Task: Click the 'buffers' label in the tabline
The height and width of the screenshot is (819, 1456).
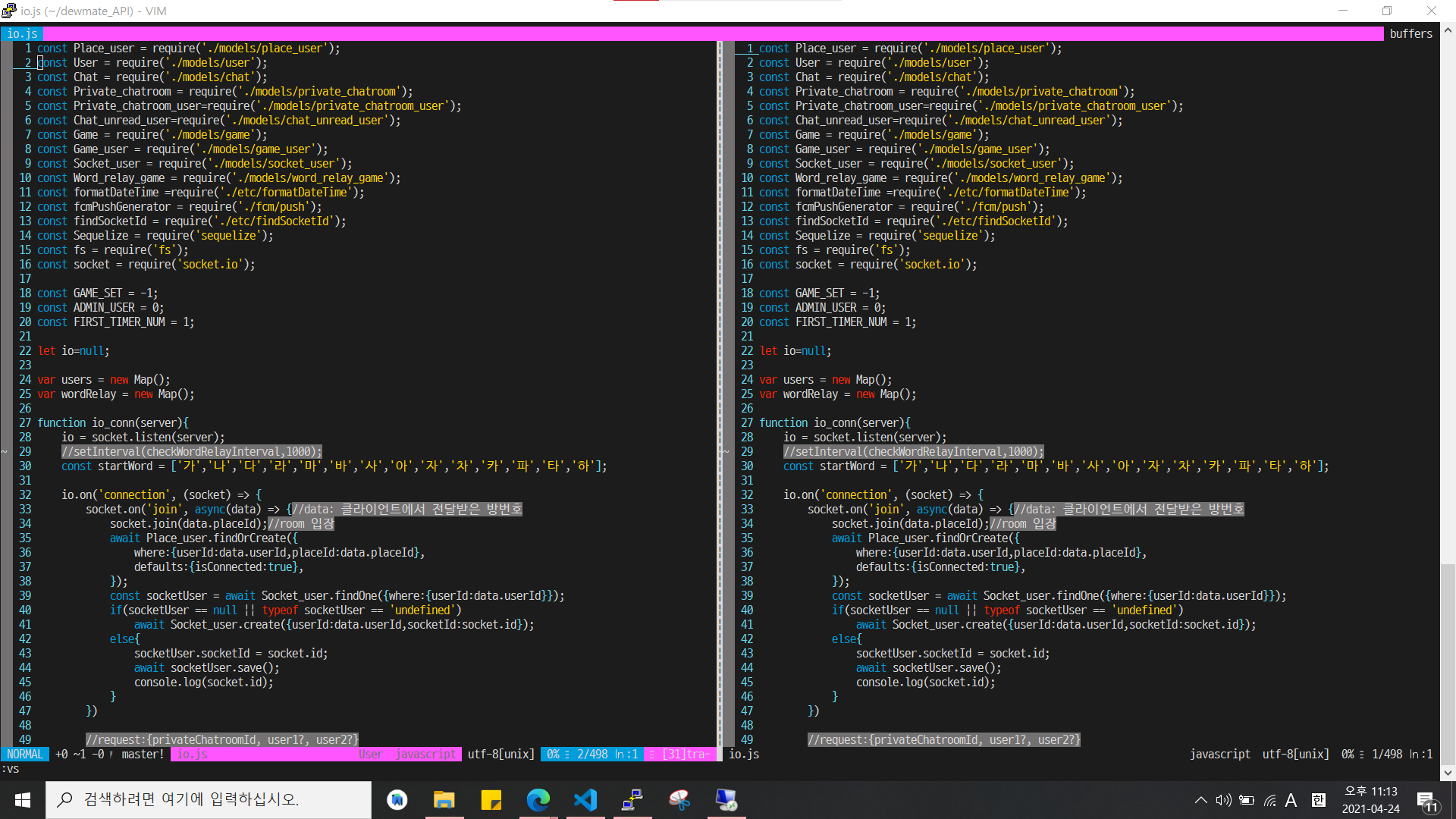Action: tap(1410, 33)
